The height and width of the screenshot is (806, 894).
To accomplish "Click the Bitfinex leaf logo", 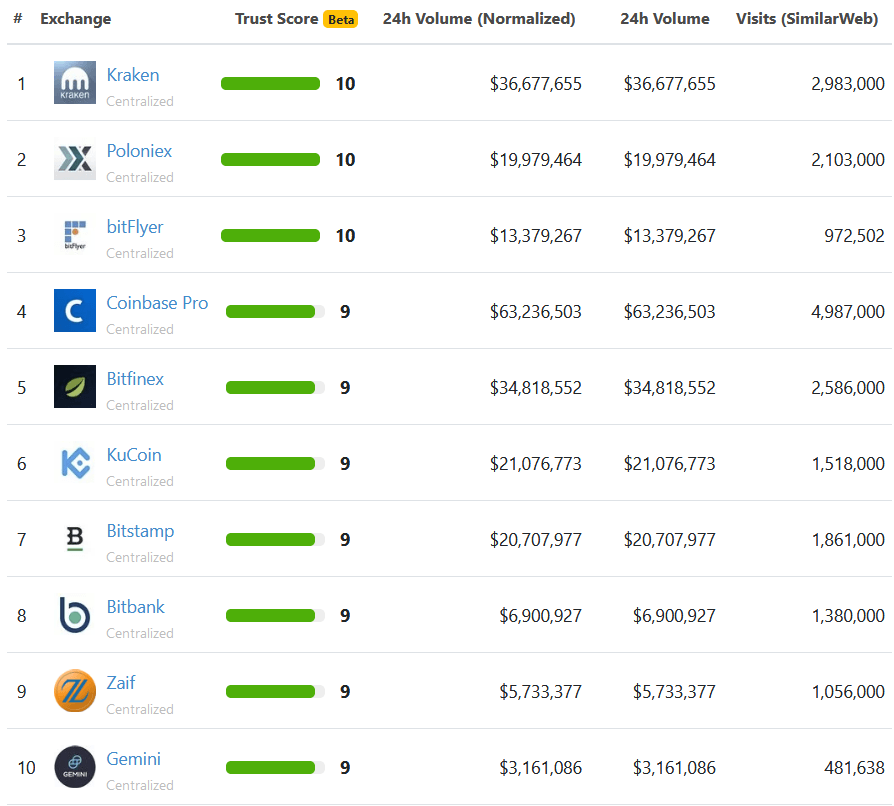I will [75, 386].
